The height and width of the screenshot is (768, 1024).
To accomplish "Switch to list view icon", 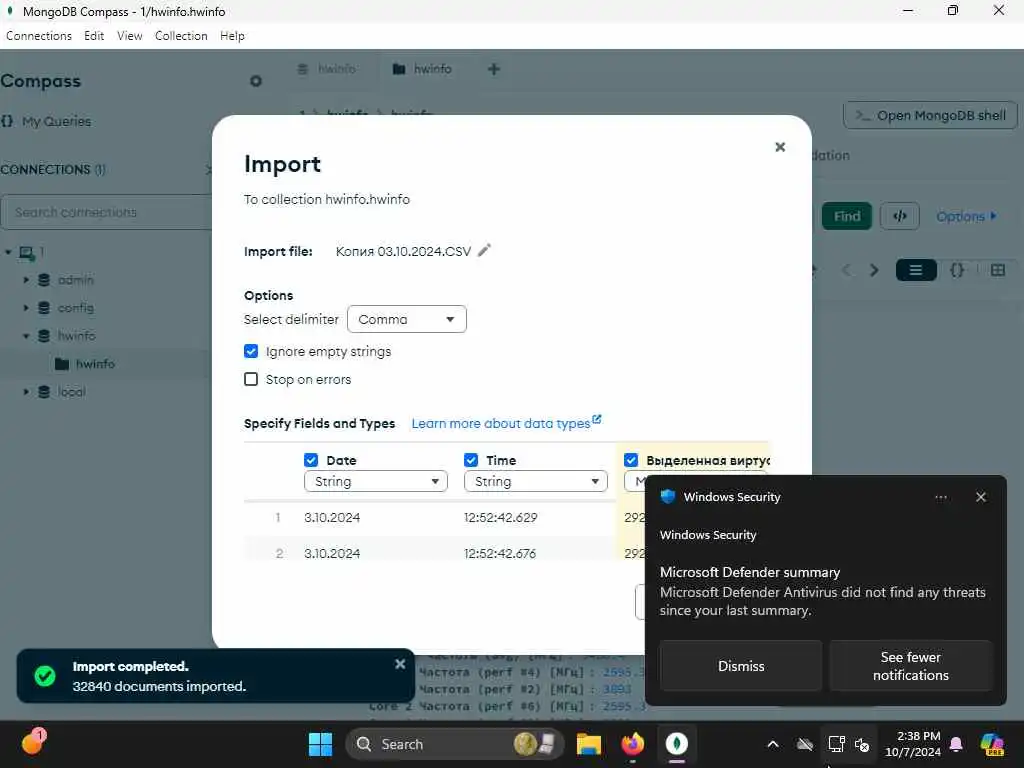I will 916,270.
